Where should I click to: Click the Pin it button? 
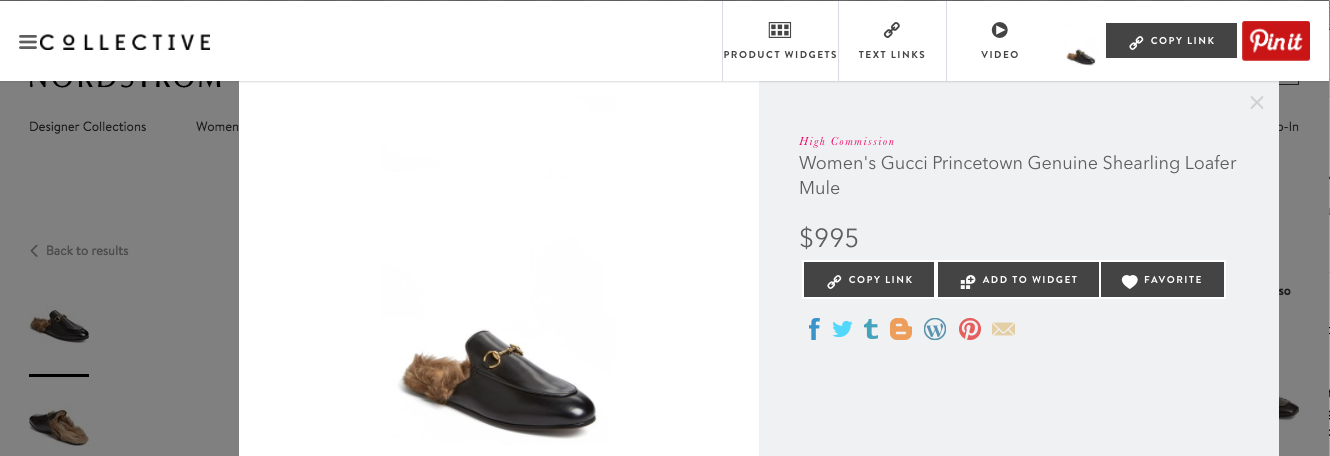(x=1276, y=41)
